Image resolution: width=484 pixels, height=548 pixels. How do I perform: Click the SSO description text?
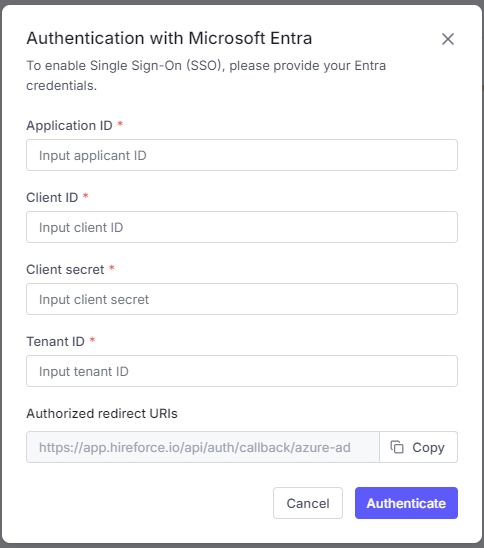[x=206, y=75]
